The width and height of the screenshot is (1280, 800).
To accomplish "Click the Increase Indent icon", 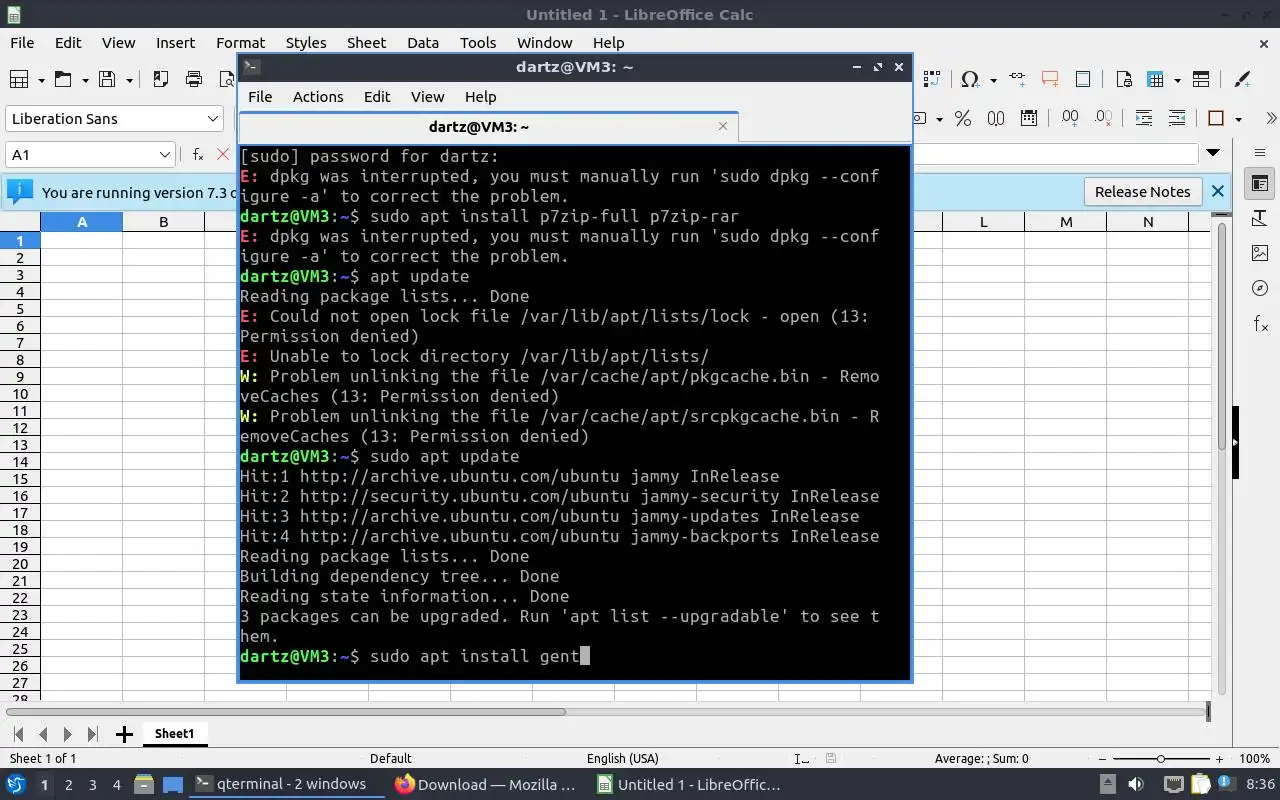I will (1144, 119).
